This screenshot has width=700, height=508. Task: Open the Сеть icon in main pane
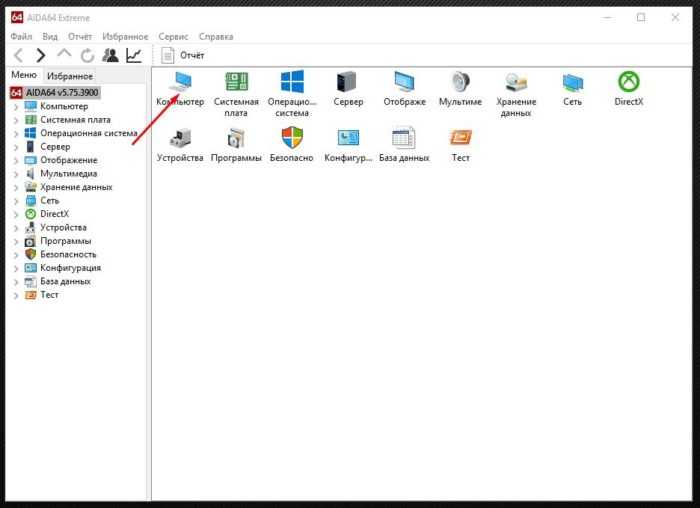pyautogui.click(x=572, y=82)
